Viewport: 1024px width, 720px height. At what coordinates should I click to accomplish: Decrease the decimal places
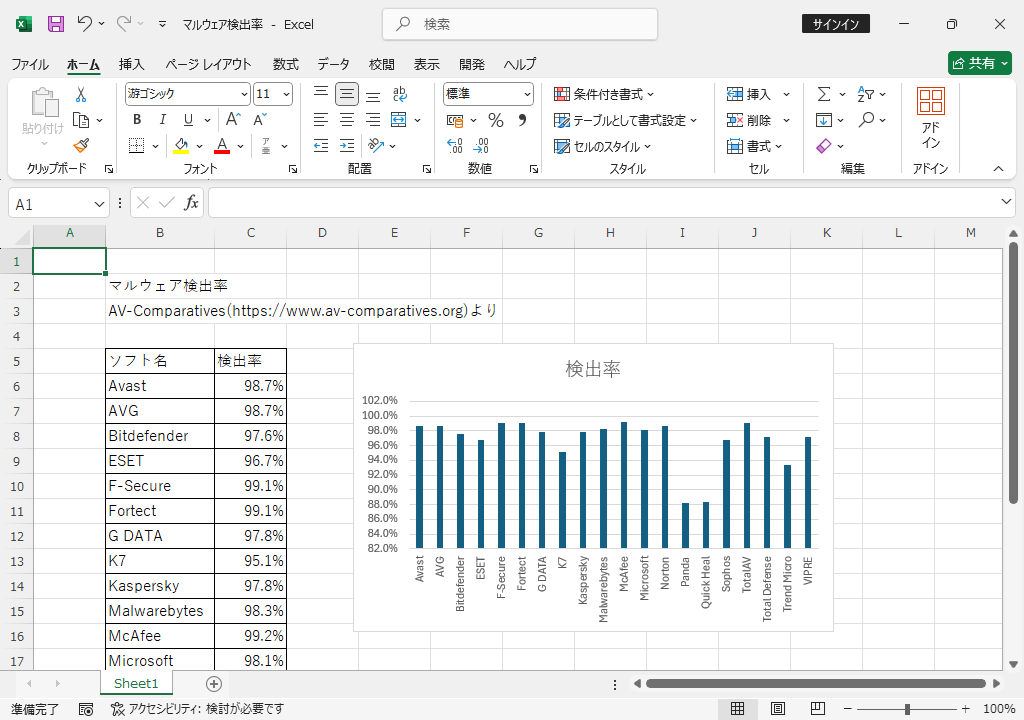[x=481, y=146]
